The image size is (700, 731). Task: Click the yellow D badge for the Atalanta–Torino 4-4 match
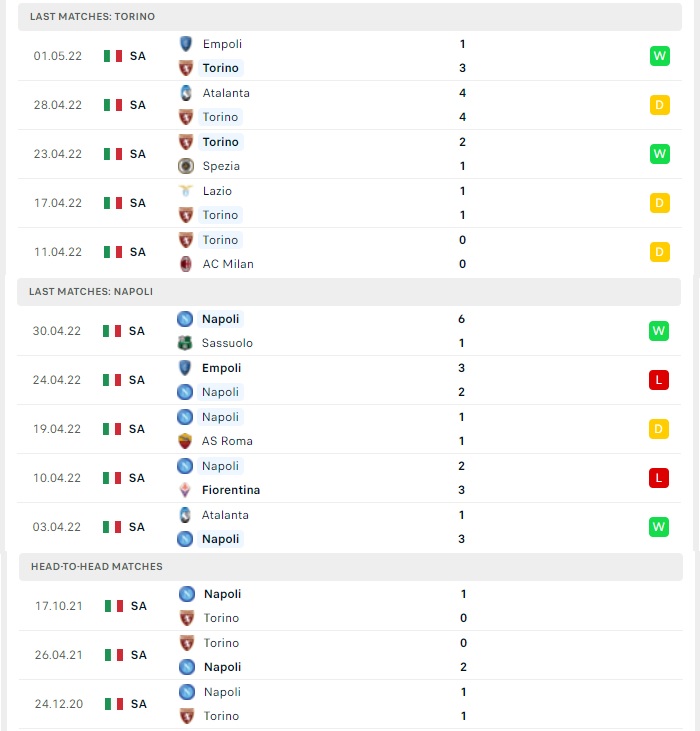click(x=659, y=105)
